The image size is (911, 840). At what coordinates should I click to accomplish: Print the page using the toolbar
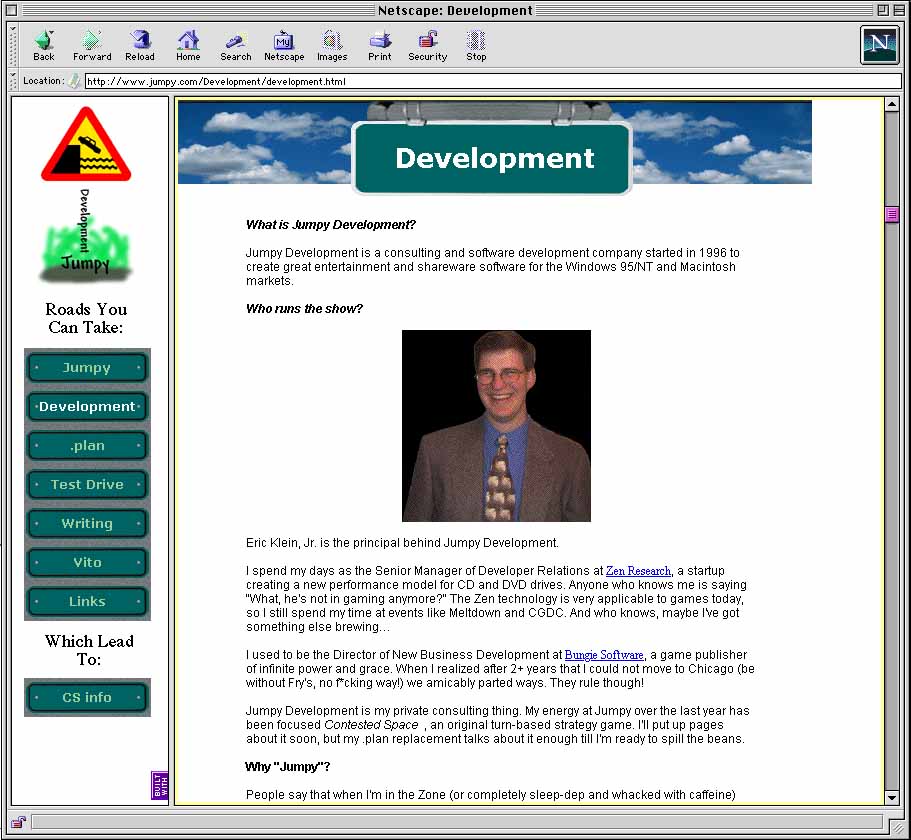[x=380, y=45]
